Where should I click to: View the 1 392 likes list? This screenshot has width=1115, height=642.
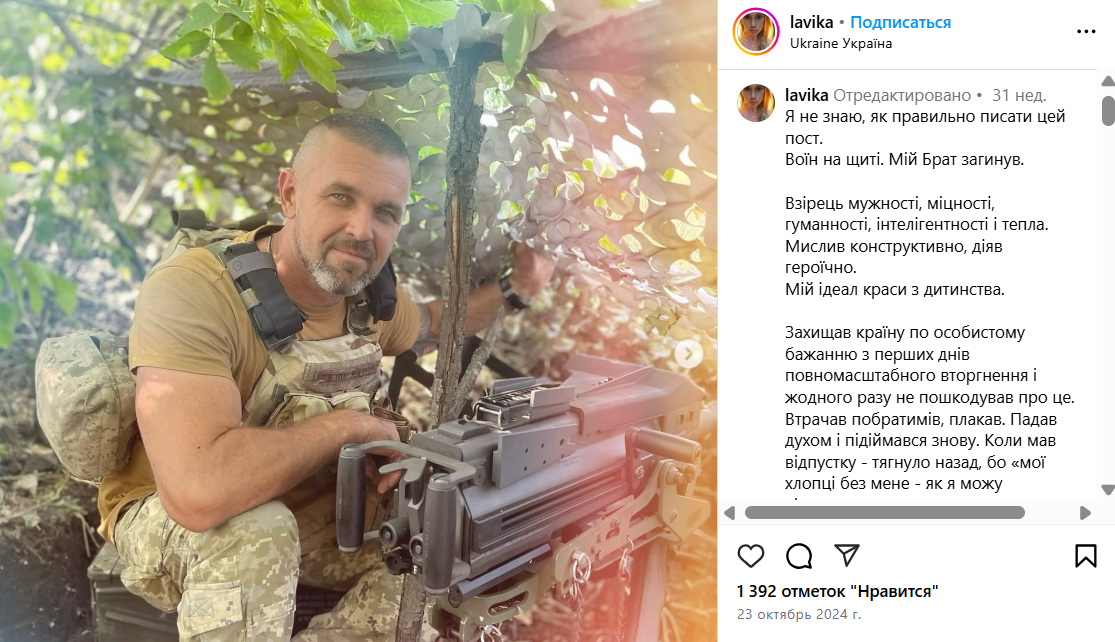pos(838,592)
